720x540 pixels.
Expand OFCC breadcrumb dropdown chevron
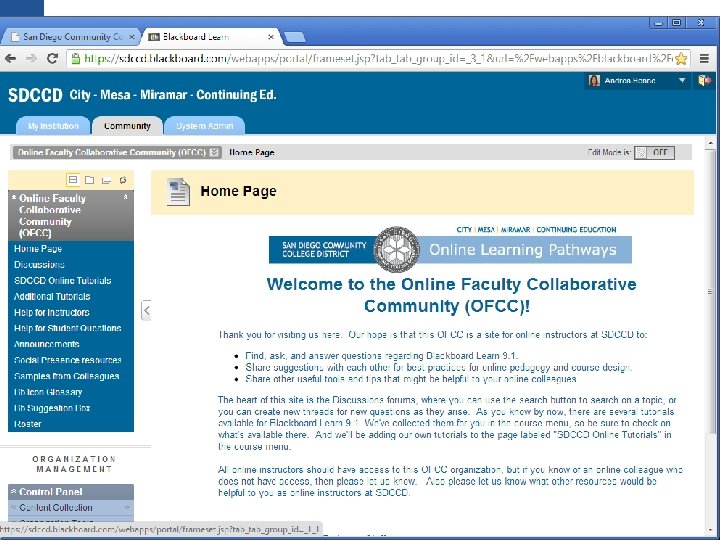tap(214, 152)
